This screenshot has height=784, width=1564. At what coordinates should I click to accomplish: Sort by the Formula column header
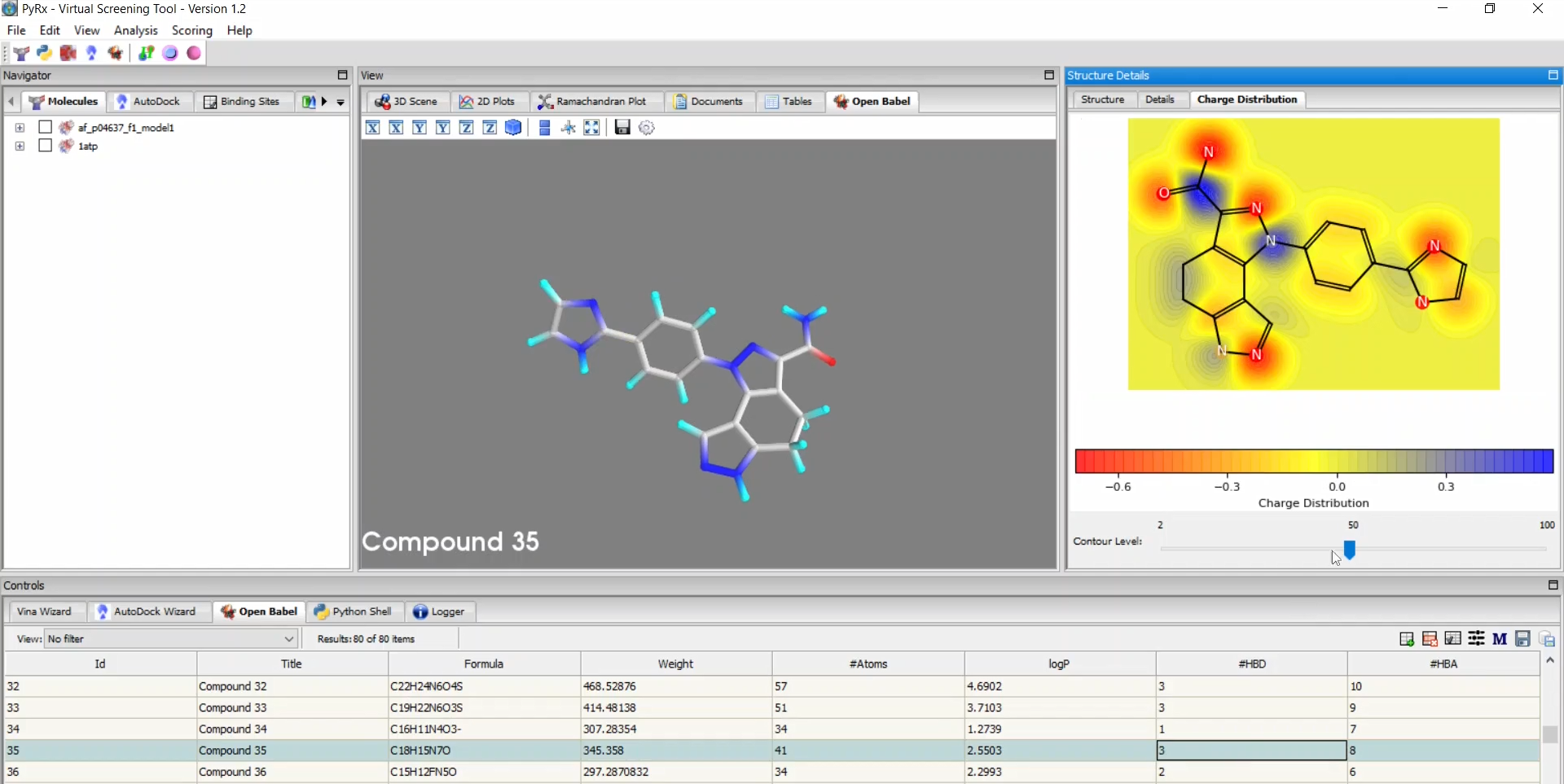(x=484, y=664)
